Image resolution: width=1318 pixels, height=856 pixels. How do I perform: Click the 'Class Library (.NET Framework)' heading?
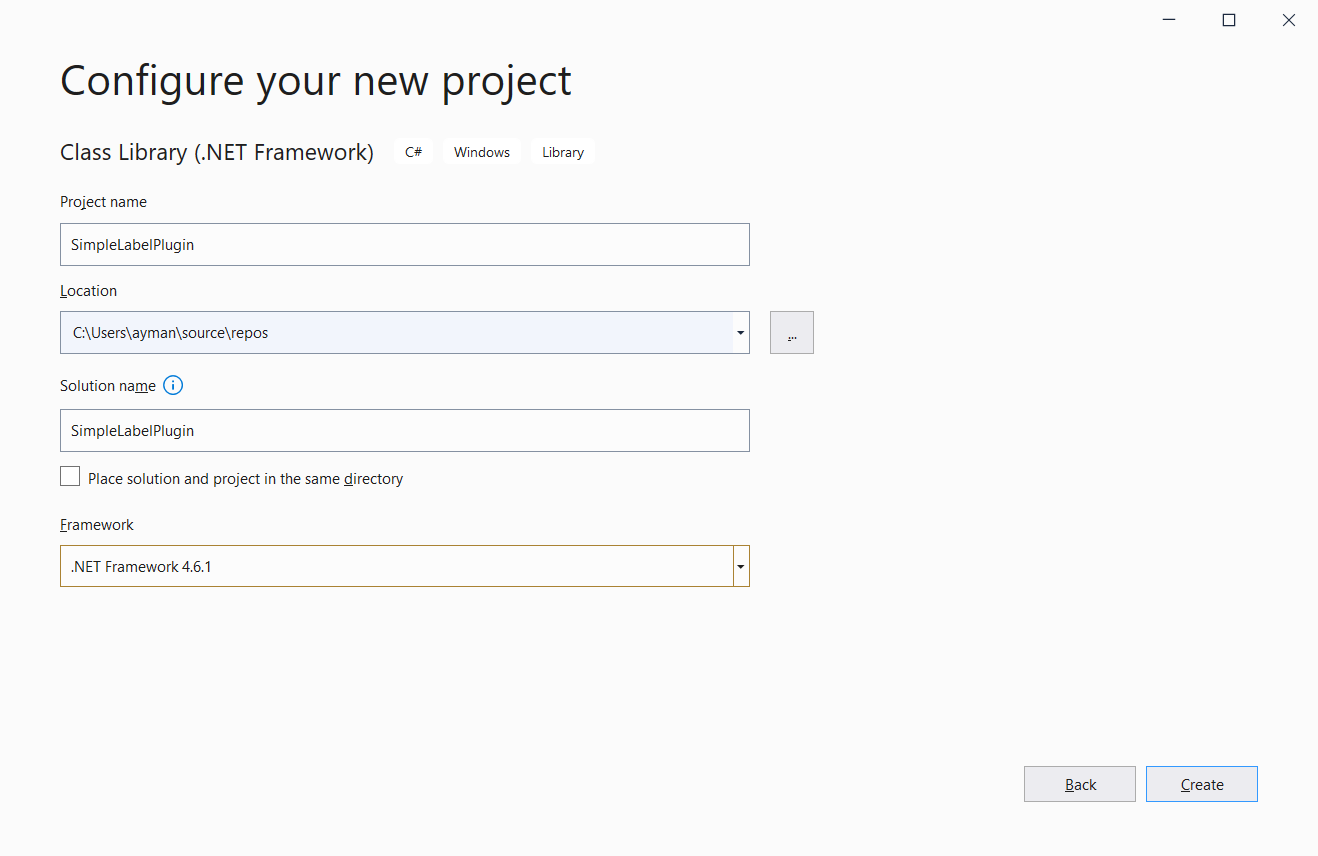[217, 153]
